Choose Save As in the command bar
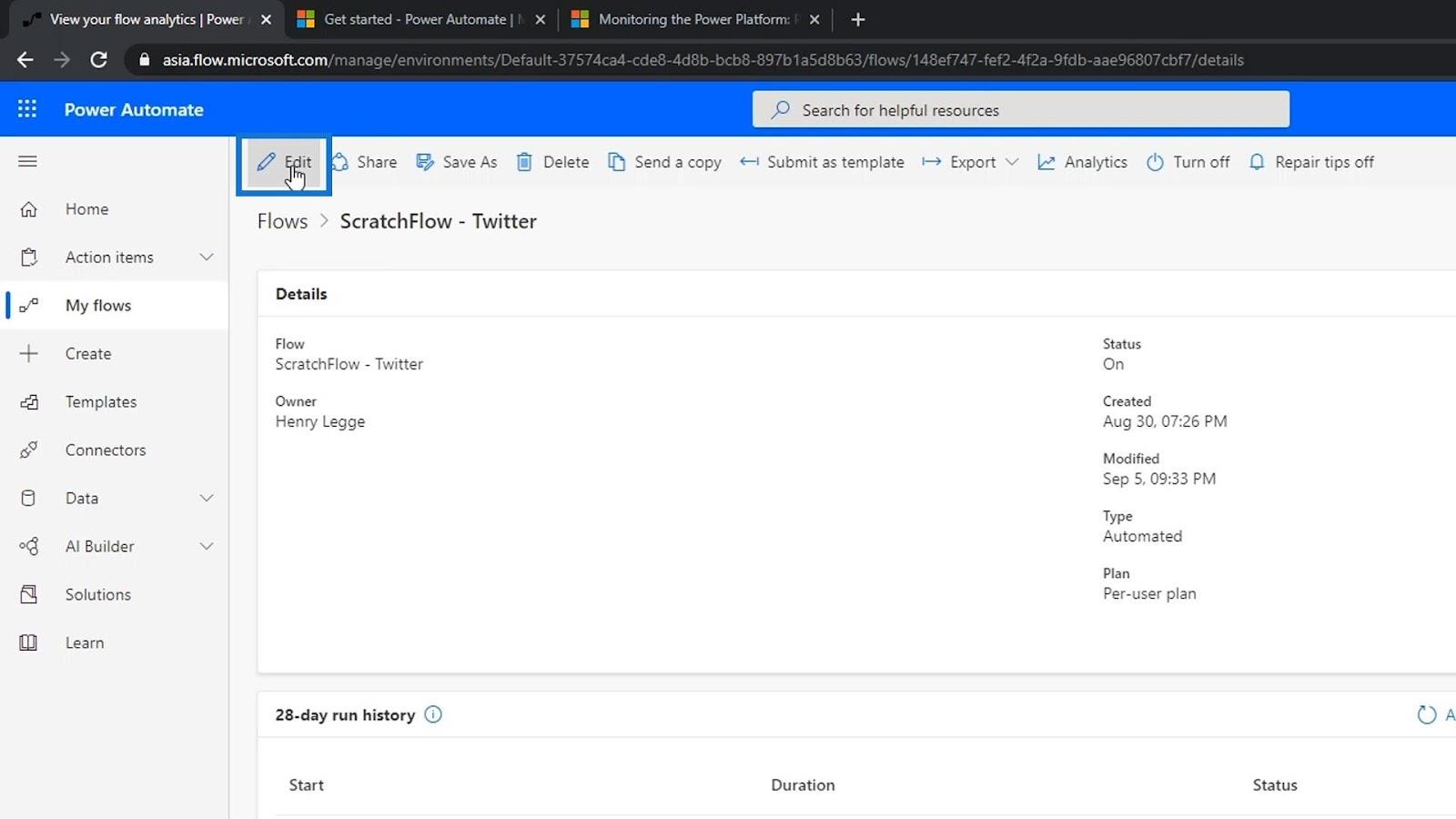The image size is (1456, 819). (457, 162)
